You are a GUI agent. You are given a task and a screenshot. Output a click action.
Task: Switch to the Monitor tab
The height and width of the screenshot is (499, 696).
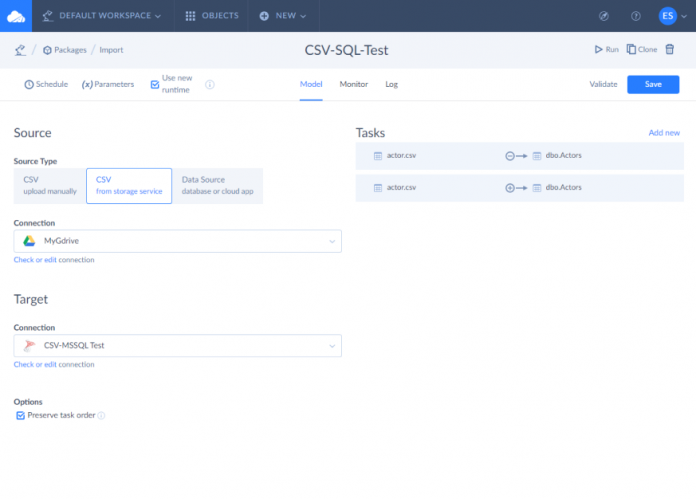pyautogui.click(x=353, y=85)
